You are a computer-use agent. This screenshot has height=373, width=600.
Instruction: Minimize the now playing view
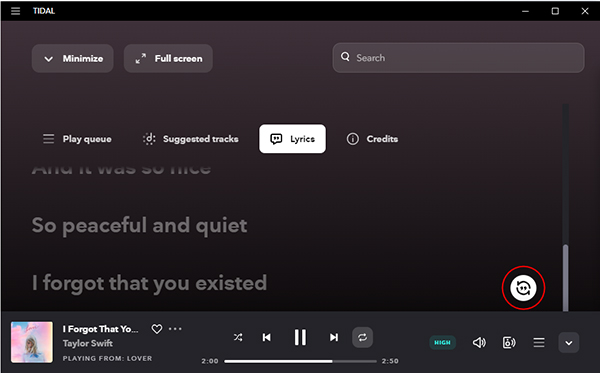coord(73,59)
